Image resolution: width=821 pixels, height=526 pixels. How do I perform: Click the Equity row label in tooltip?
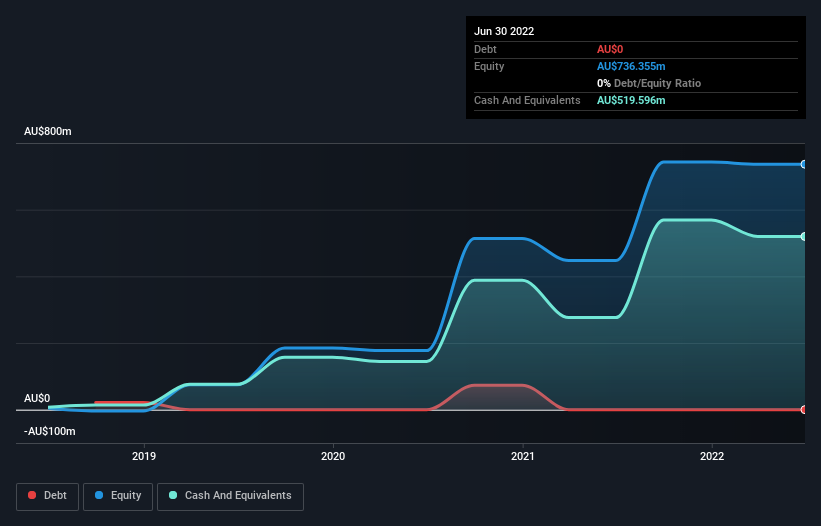click(x=489, y=66)
